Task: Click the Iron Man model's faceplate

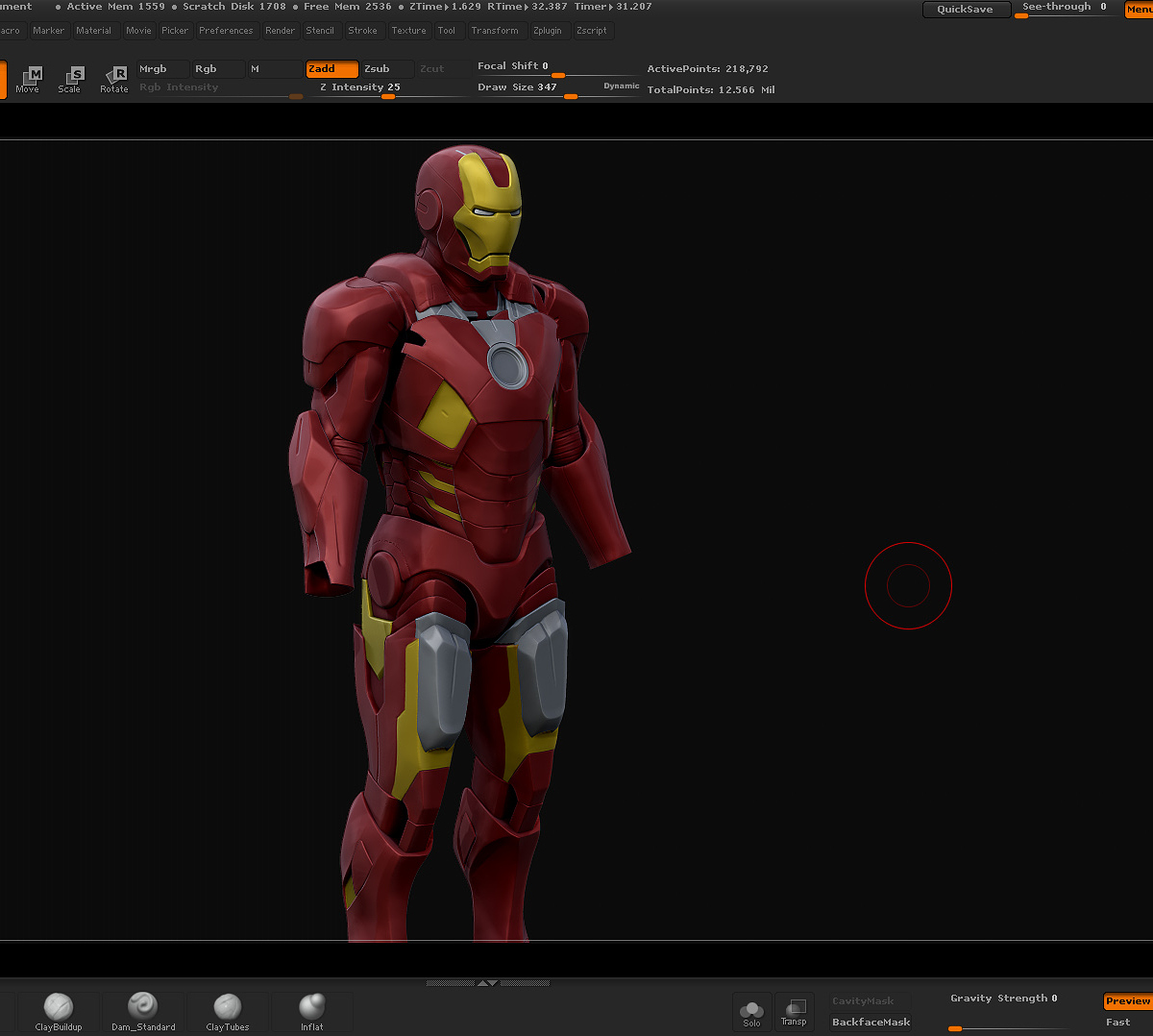Action: pyautogui.click(x=489, y=211)
